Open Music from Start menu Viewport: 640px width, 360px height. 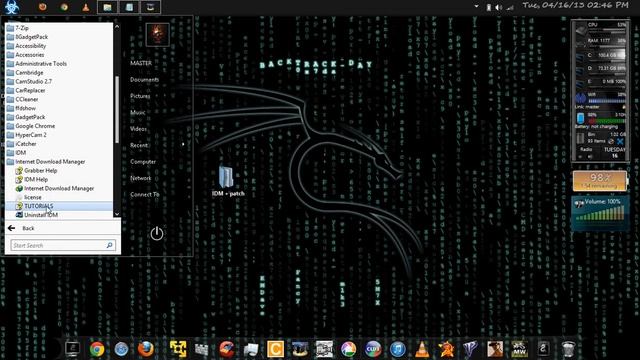click(138, 112)
